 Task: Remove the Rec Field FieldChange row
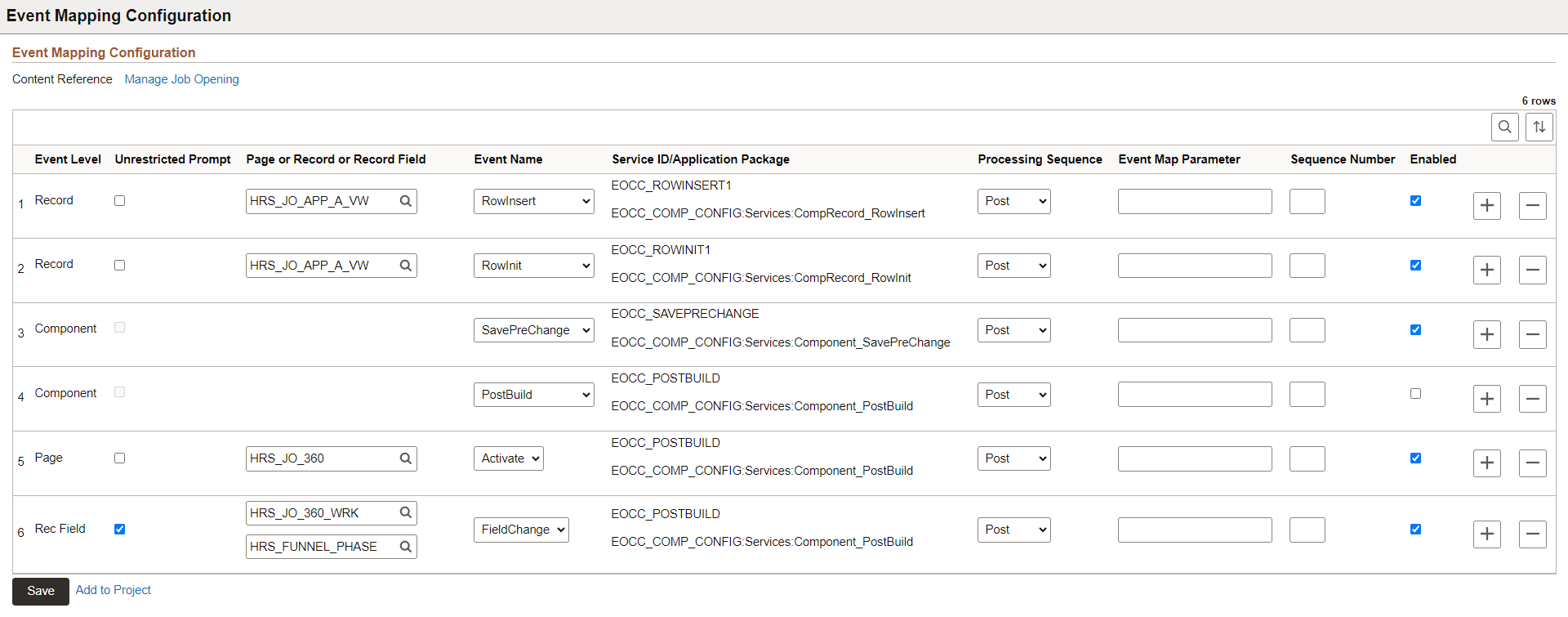pyautogui.click(x=1532, y=534)
